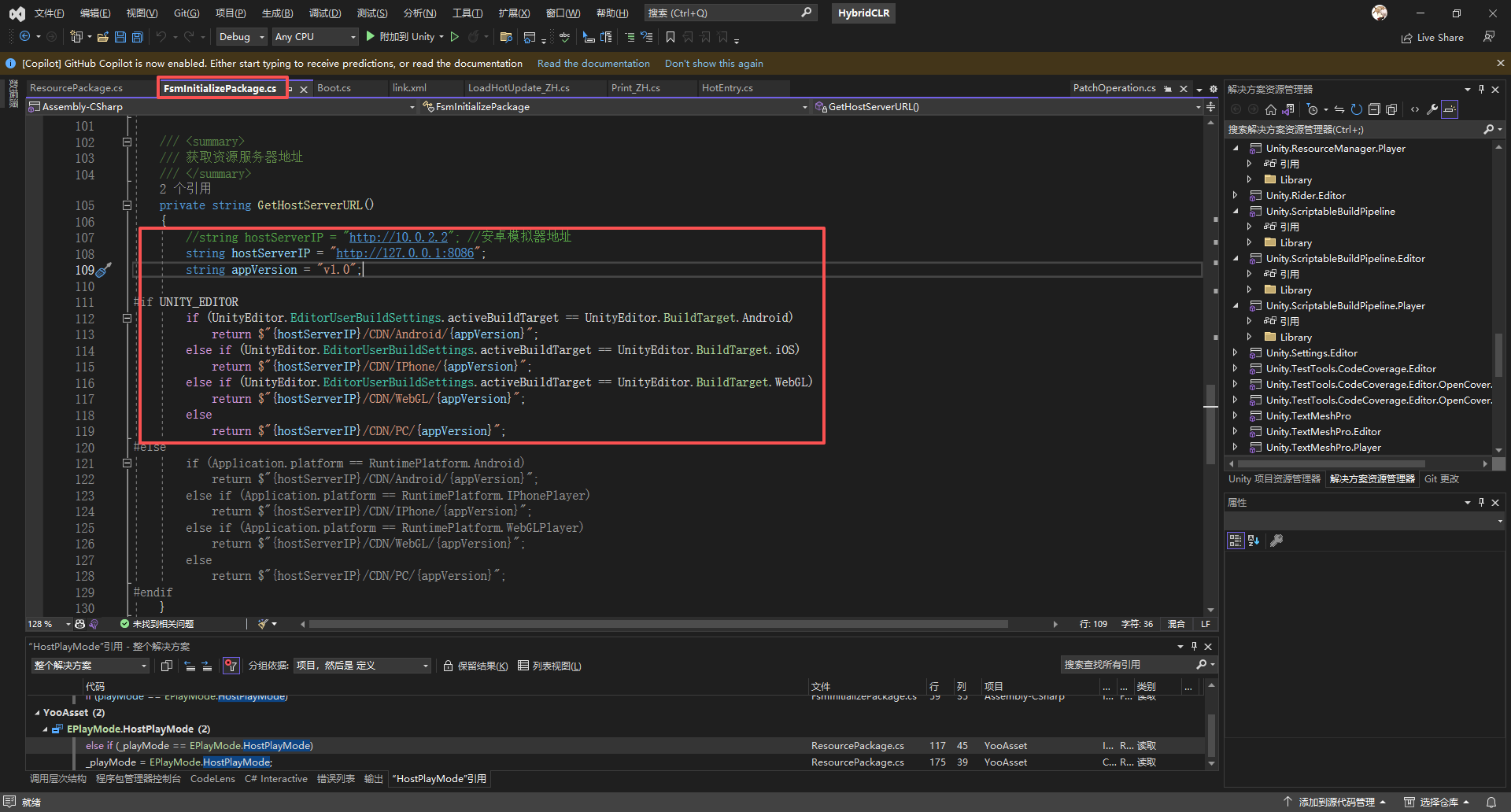Viewport: 1511px width, 812px height.
Task: Select Unity.TextMeshPro in Solution Explorer
Action: coord(1308,416)
